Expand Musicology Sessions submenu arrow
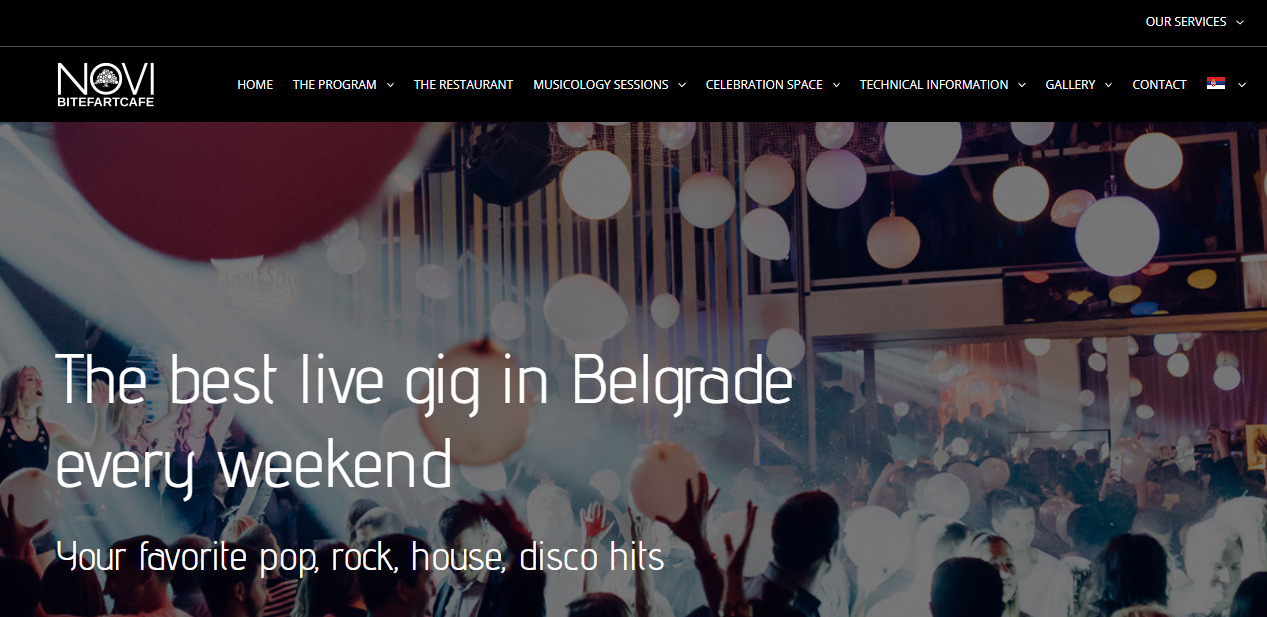This screenshot has height=617, width=1267. coord(682,85)
